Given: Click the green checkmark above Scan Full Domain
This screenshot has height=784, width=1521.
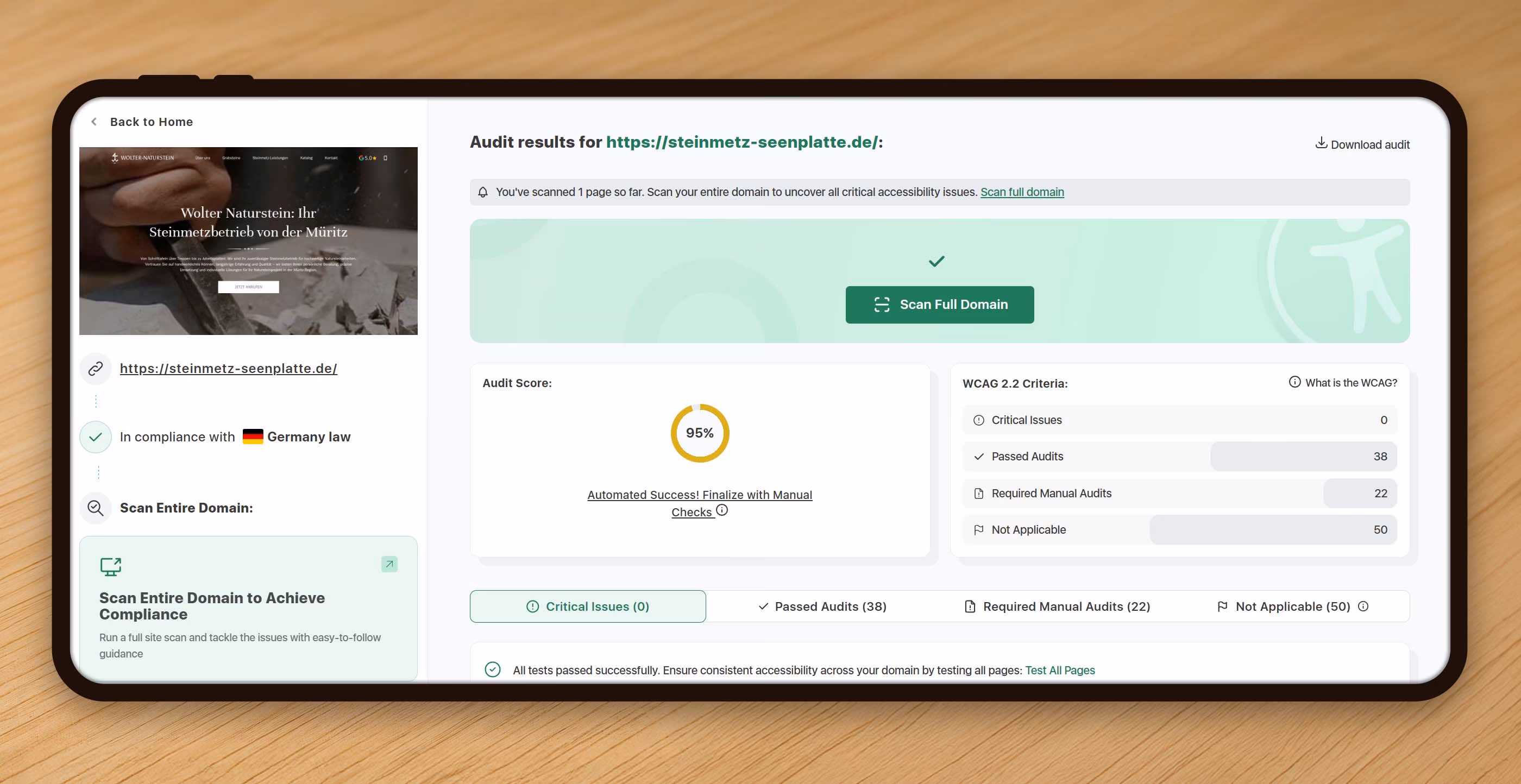Looking at the screenshot, I should (936, 261).
